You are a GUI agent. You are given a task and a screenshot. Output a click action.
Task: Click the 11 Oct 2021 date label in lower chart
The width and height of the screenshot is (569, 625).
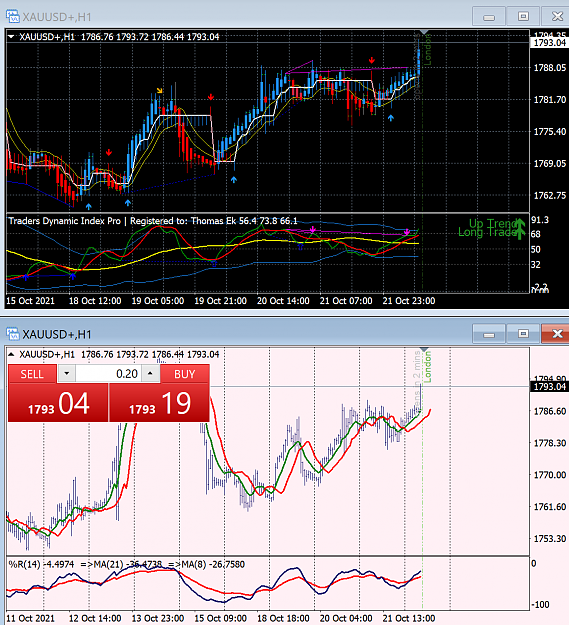tap(30, 618)
